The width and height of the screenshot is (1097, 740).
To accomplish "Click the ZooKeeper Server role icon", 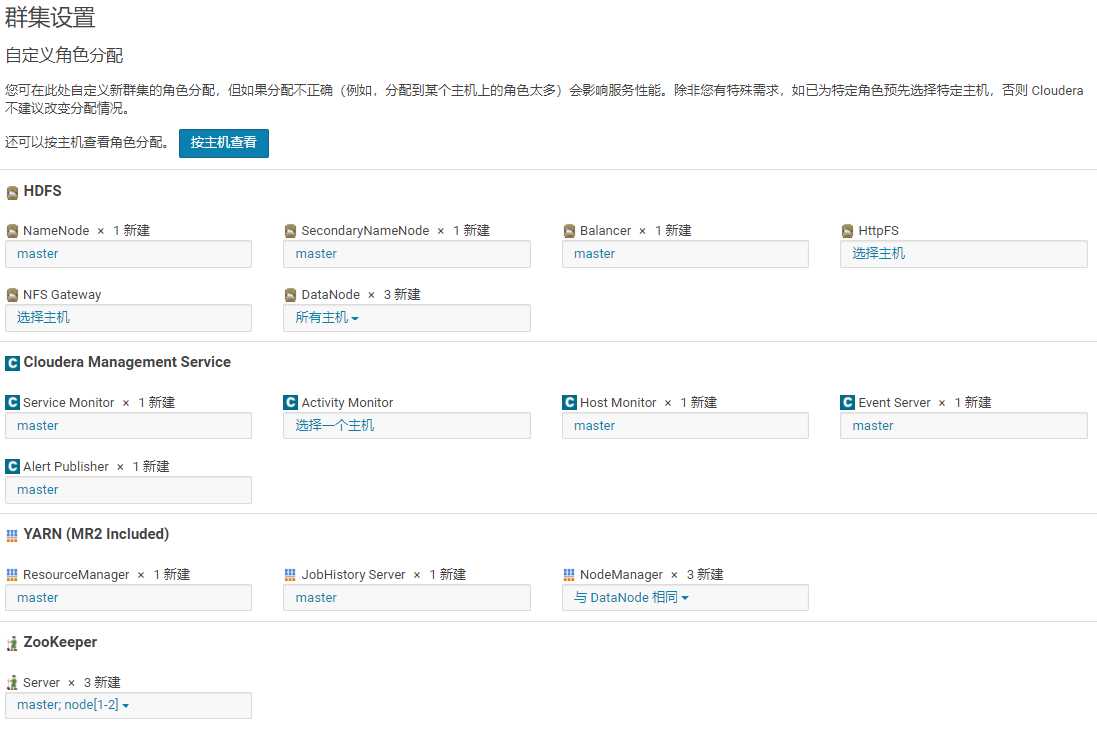I will coord(12,683).
